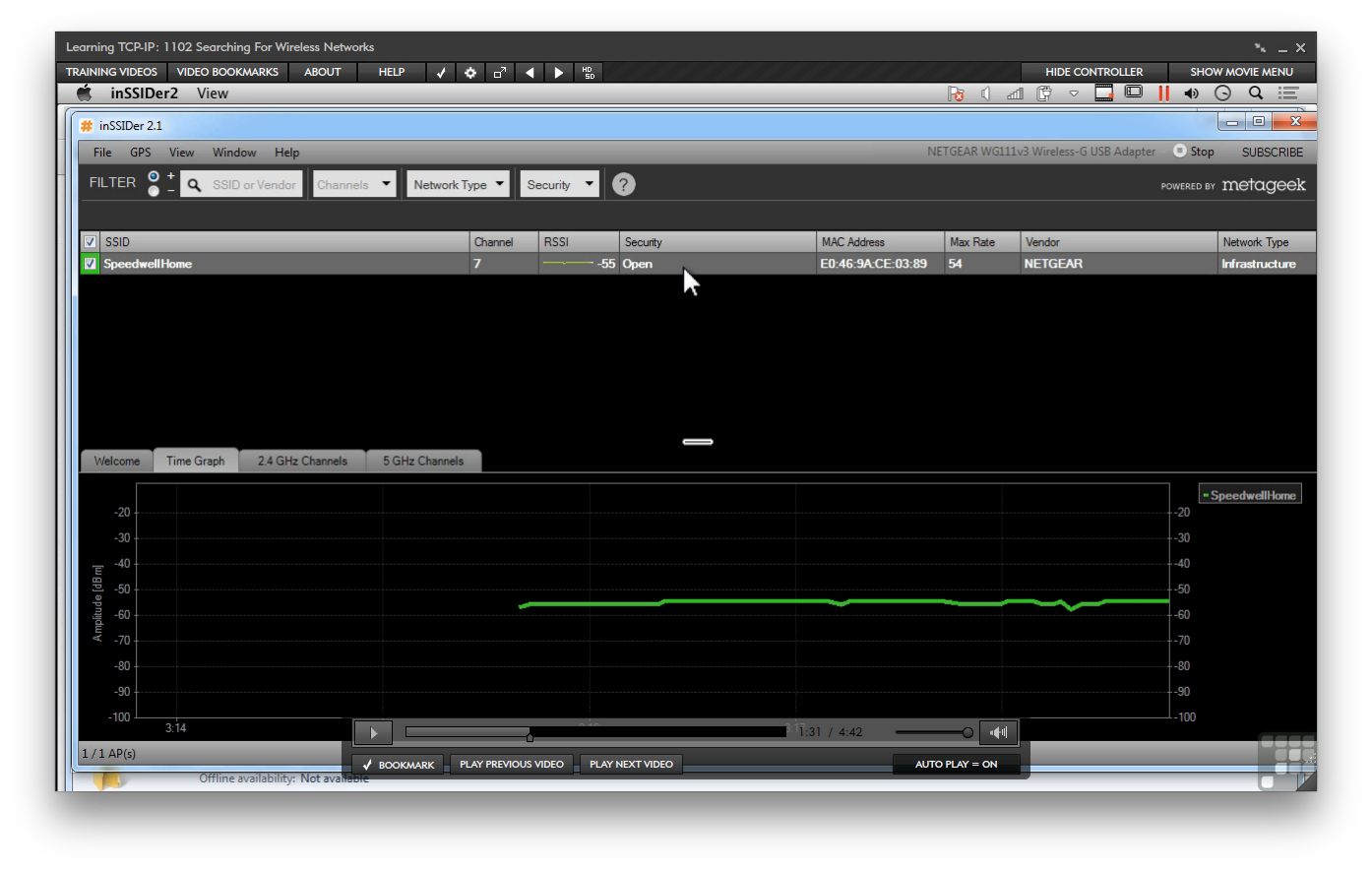Open the Channels filter dropdown
1372x870 pixels.
coord(354,184)
